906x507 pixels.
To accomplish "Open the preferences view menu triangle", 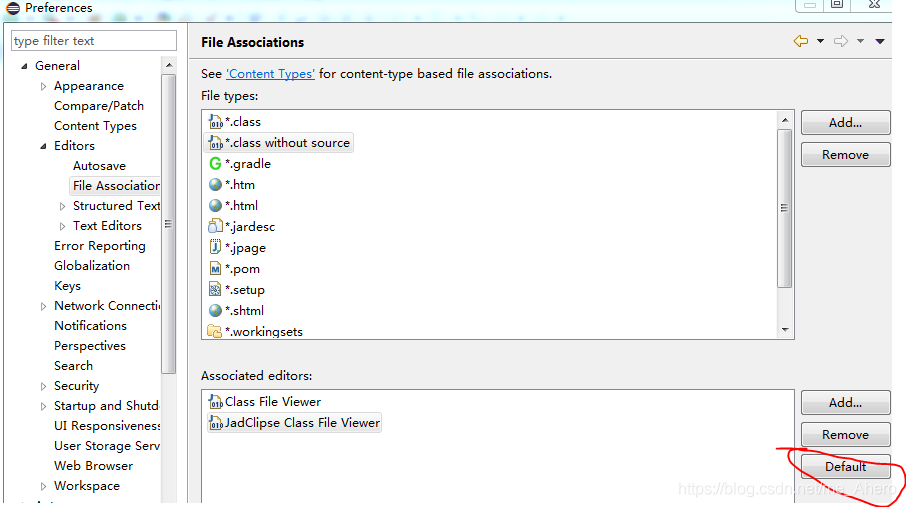I will (x=880, y=41).
